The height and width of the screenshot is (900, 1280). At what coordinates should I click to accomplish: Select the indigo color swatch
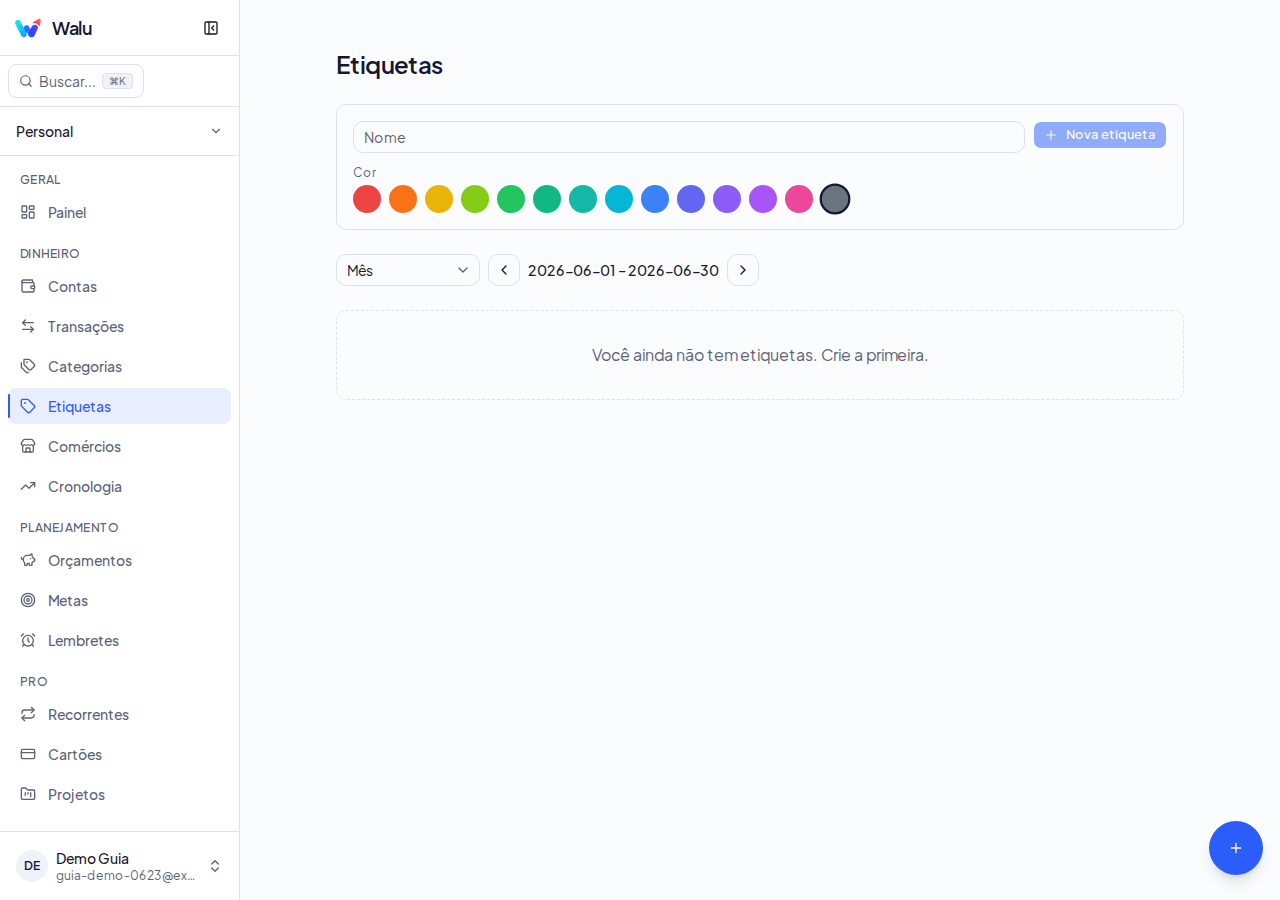pyautogui.click(x=691, y=199)
